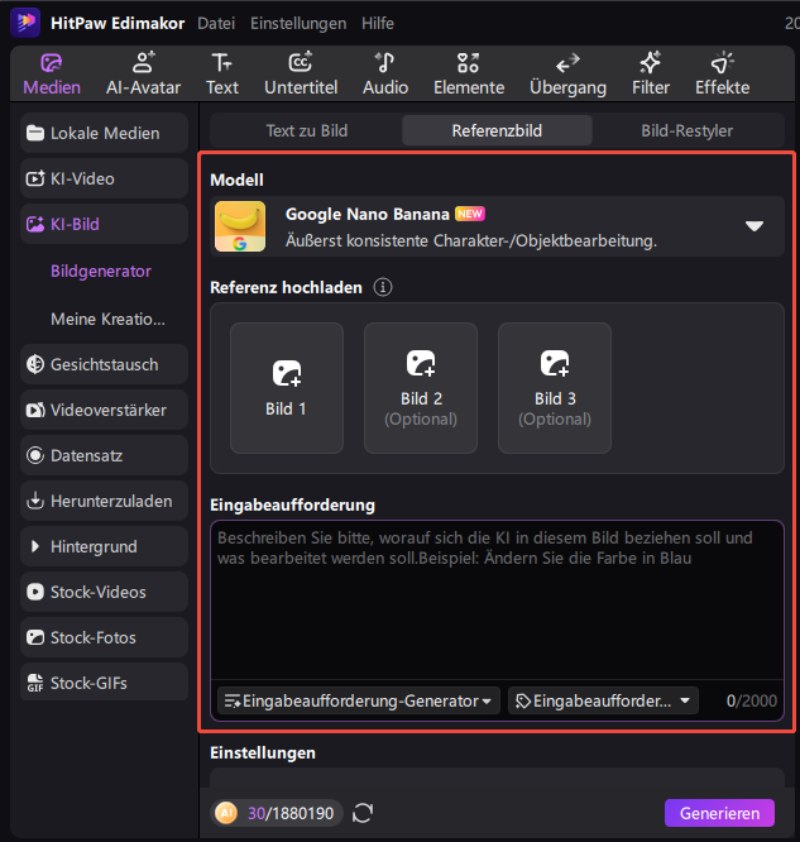800x842 pixels.
Task: Click the HitPaw Edimakor logo icon
Action: 25,23
